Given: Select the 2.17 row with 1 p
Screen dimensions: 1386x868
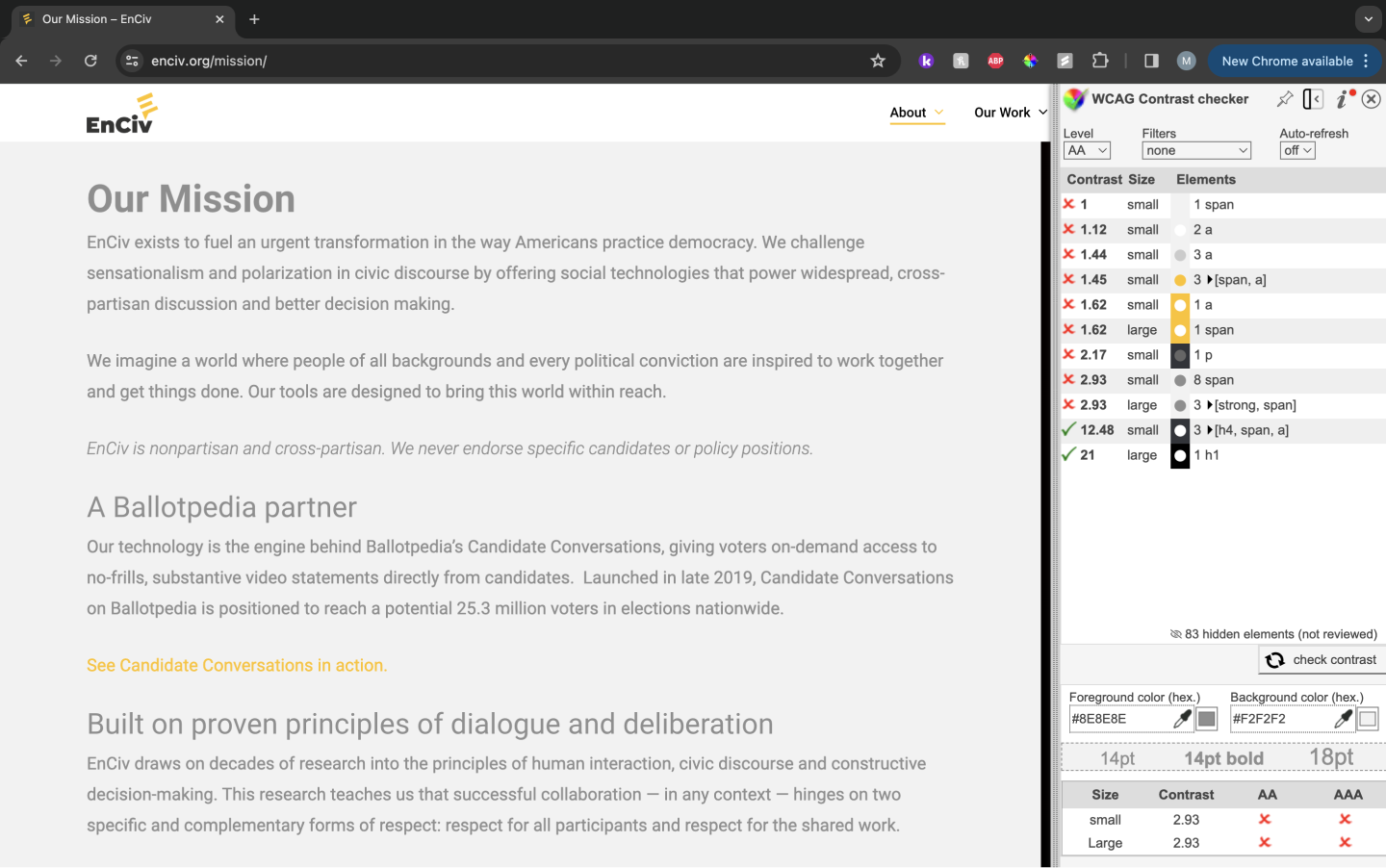Looking at the screenshot, I should [x=1222, y=355].
